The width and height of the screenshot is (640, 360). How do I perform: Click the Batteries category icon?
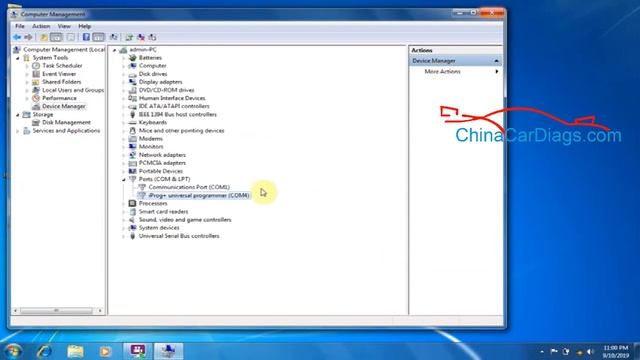tap(132, 58)
